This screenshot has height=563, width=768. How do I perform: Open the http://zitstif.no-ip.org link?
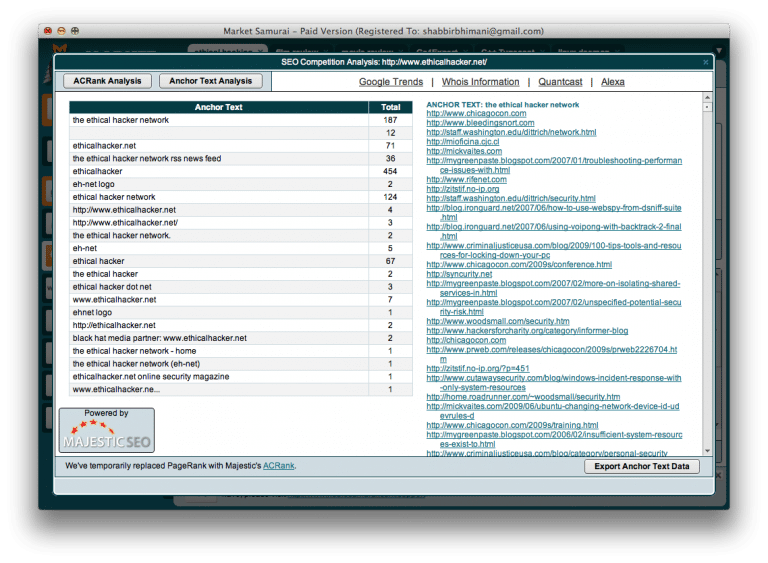coord(463,189)
